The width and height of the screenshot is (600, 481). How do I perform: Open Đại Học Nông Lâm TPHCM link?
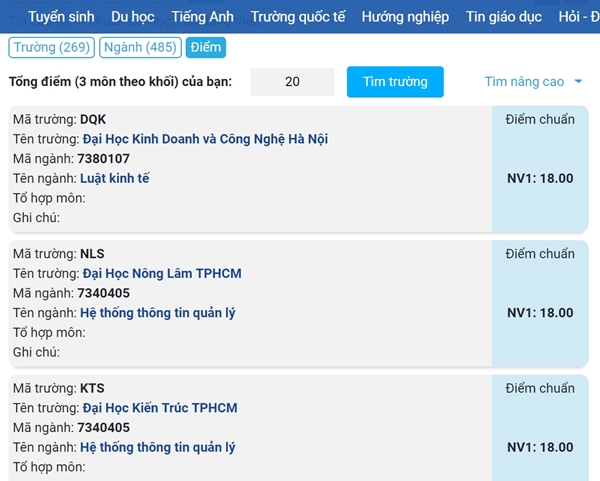pos(161,274)
